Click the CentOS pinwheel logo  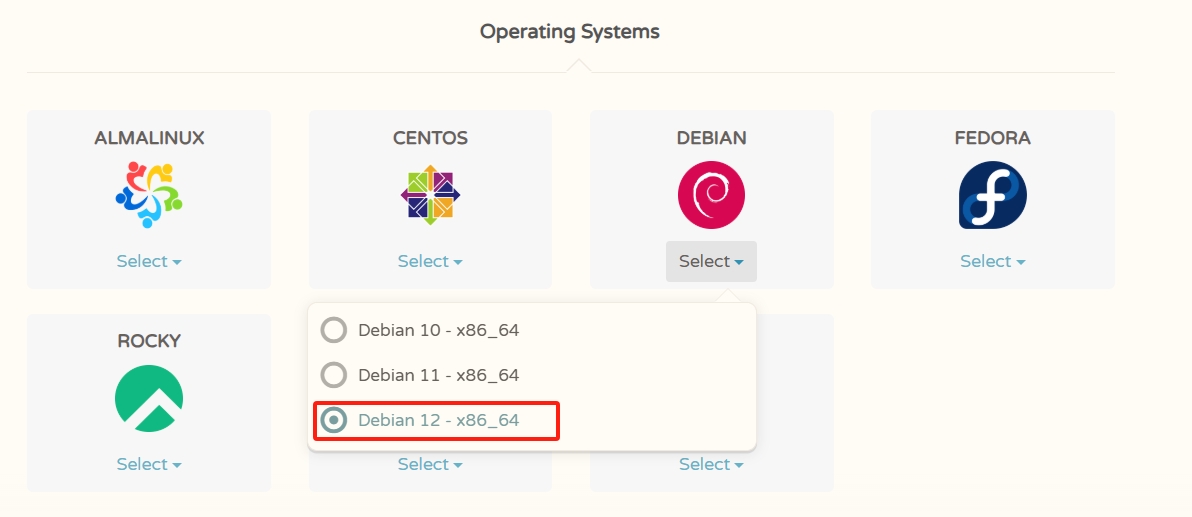click(430, 195)
